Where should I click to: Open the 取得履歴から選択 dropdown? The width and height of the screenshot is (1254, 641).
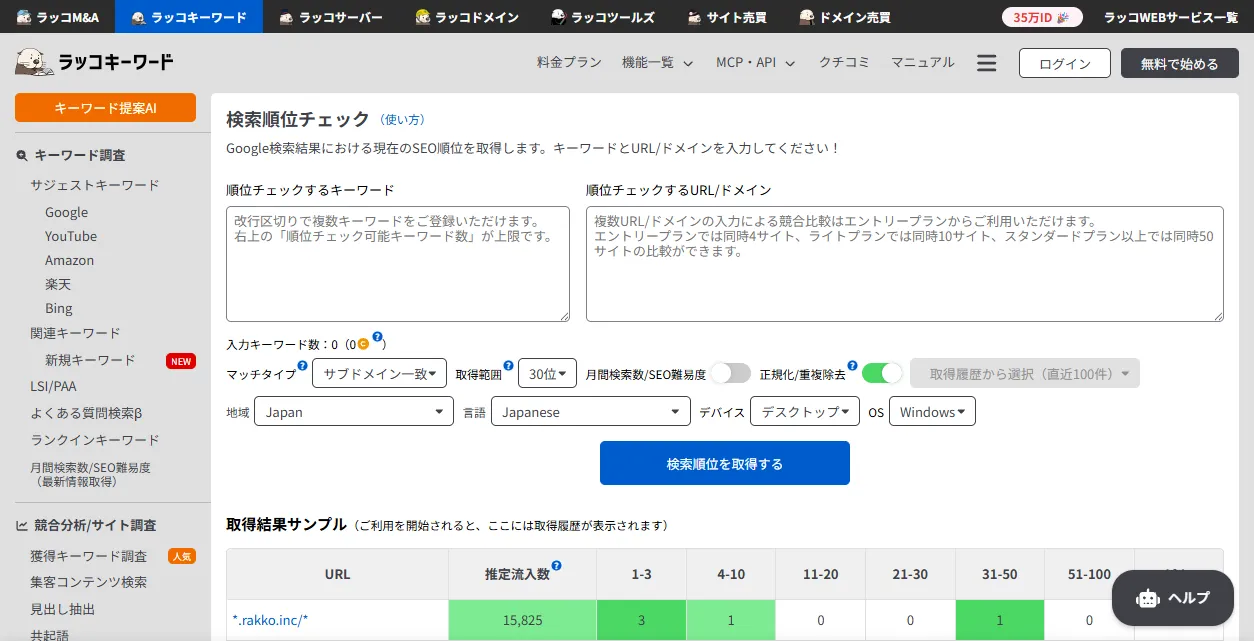click(x=1025, y=373)
